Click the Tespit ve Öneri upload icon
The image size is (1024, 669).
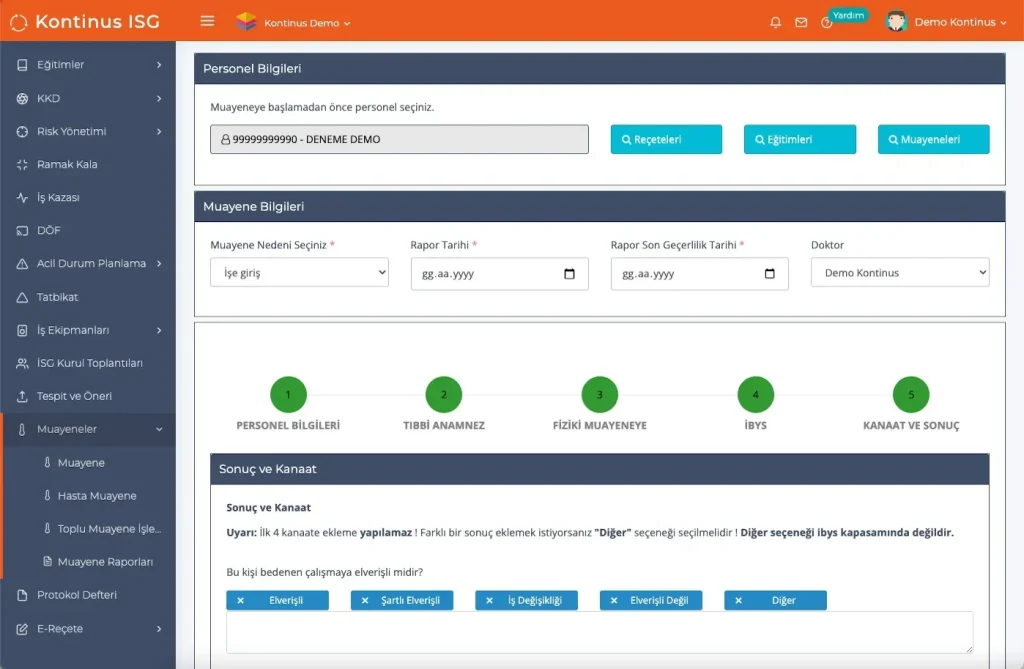click(22, 396)
